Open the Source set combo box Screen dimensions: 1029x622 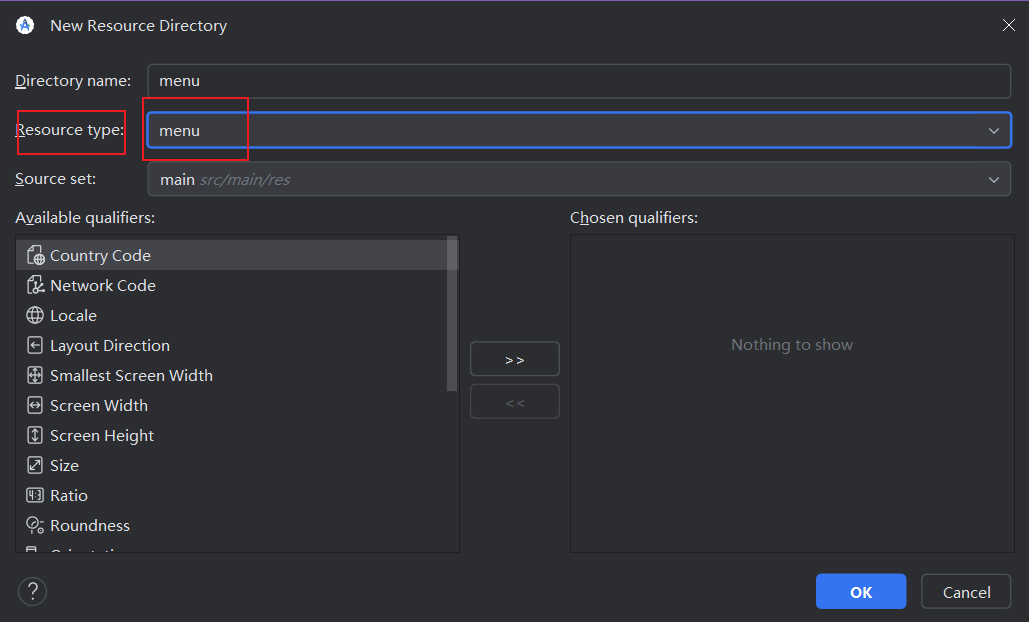[x=570, y=180]
